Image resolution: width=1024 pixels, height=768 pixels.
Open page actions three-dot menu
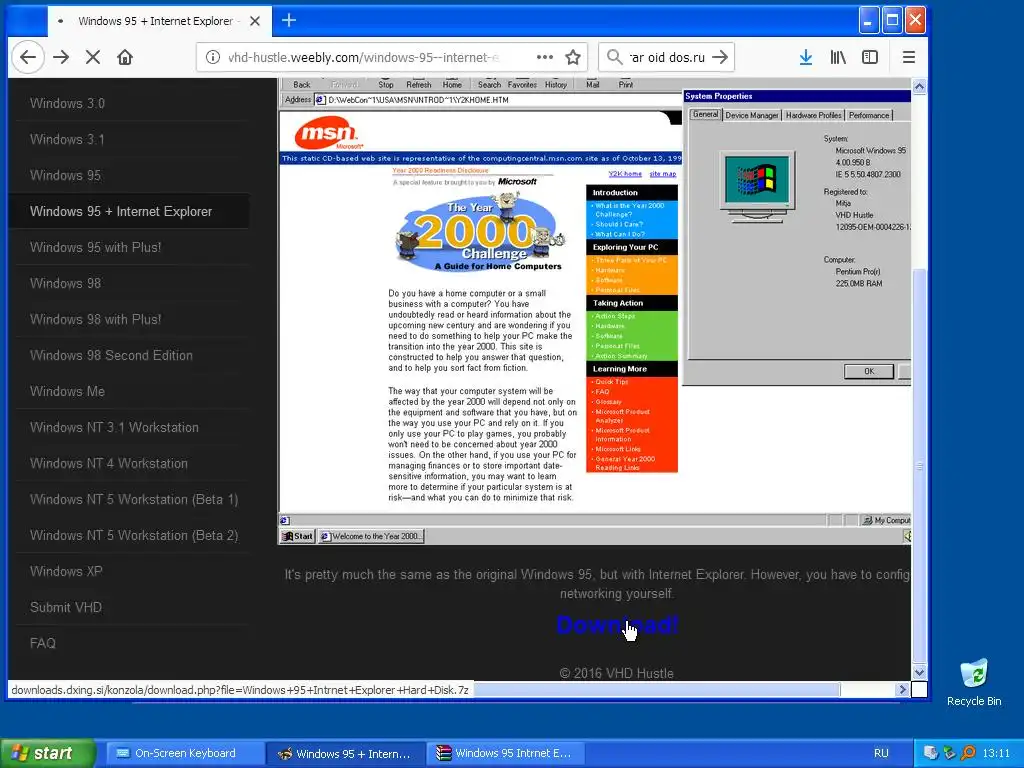pos(545,57)
